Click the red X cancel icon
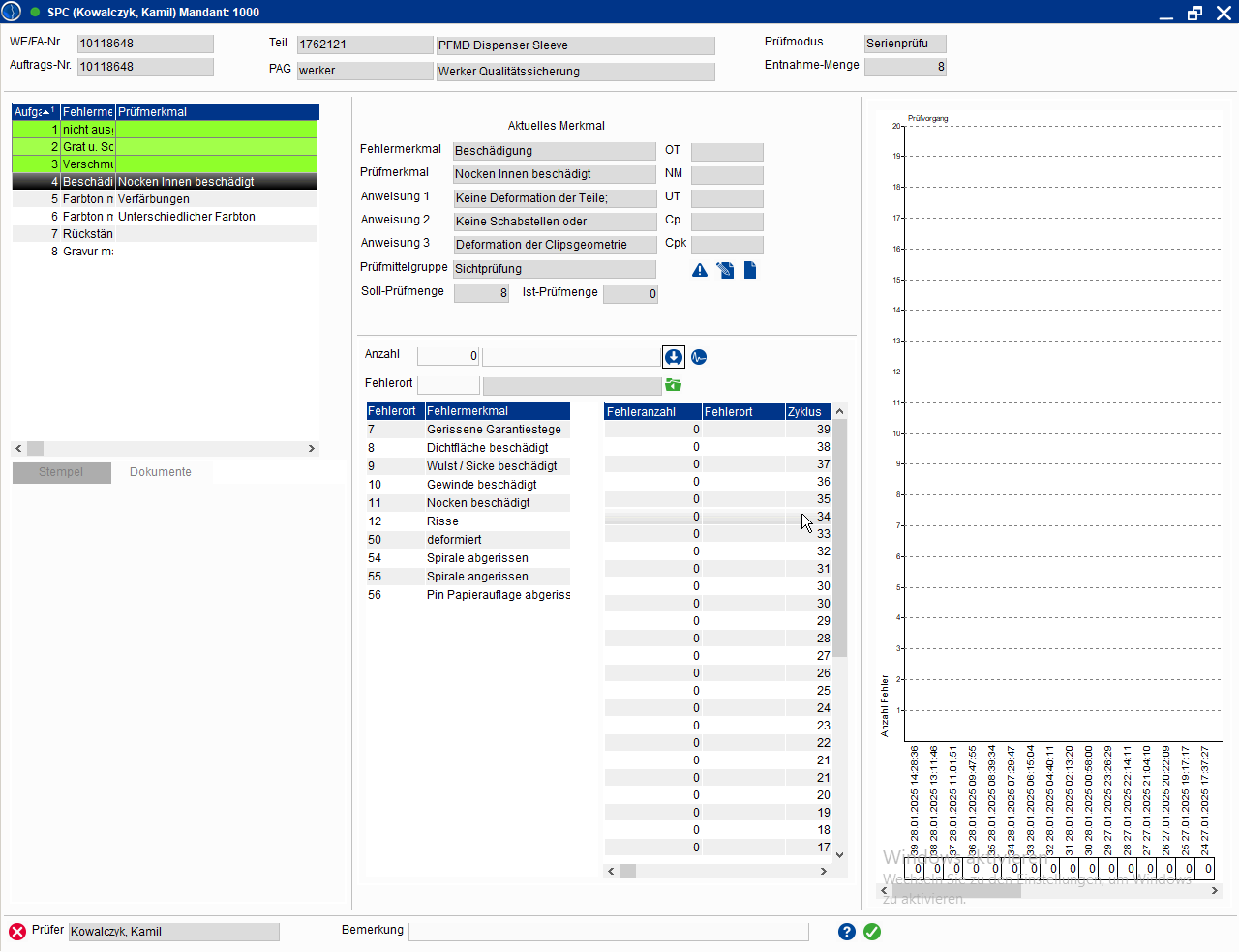Screen dimensions: 1239x952 pos(17,932)
